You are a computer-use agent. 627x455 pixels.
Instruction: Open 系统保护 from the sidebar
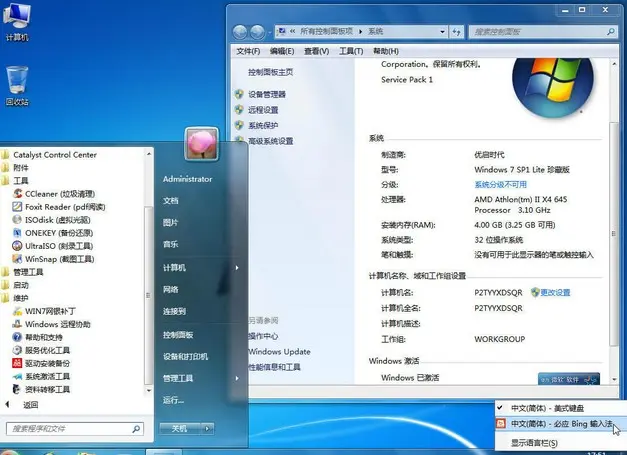pos(263,126)
